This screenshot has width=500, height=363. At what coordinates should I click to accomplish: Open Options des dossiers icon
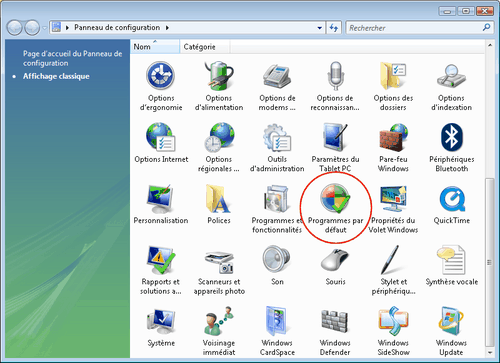click(x=393, y=76)
